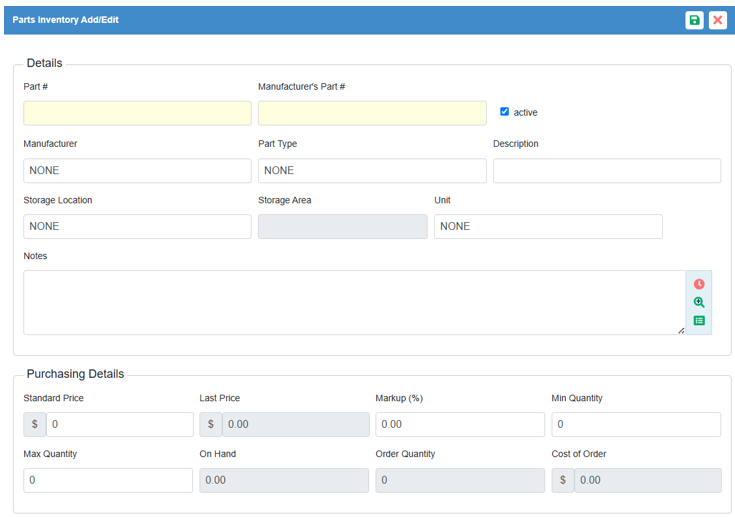Toggle the active checkbox
Image resolution: width=735 pixels, height=517 pixels.
point(505,112)
